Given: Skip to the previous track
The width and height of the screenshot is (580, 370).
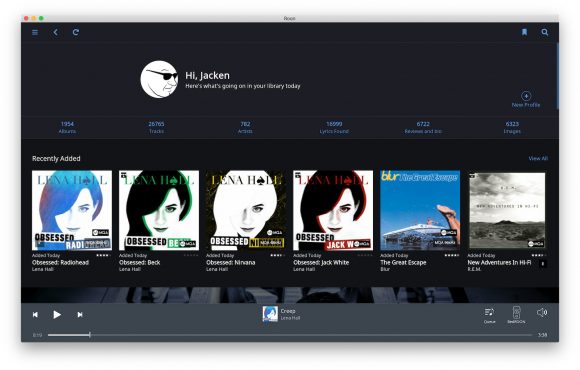Looking at the screenshot, I should pyautogui.click(x=35, y=314).
